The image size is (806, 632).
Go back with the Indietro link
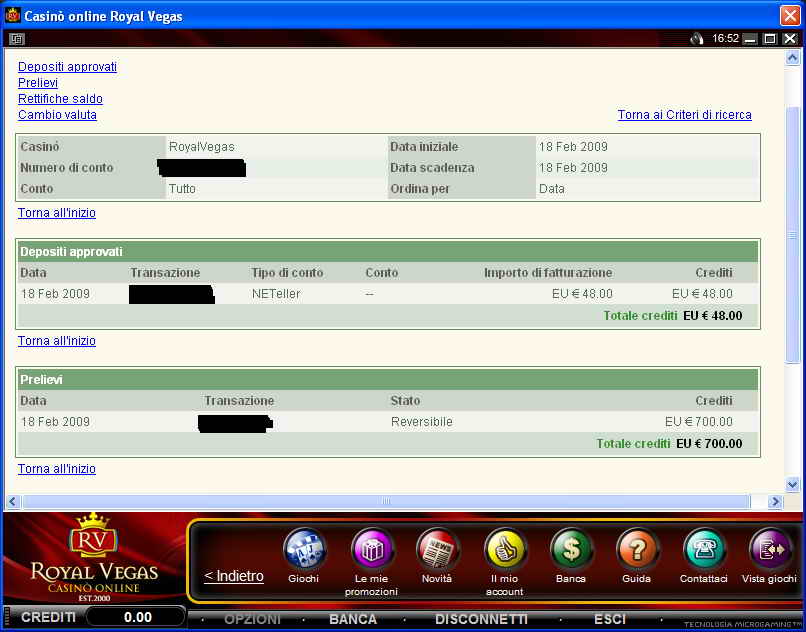pos(234,576)
